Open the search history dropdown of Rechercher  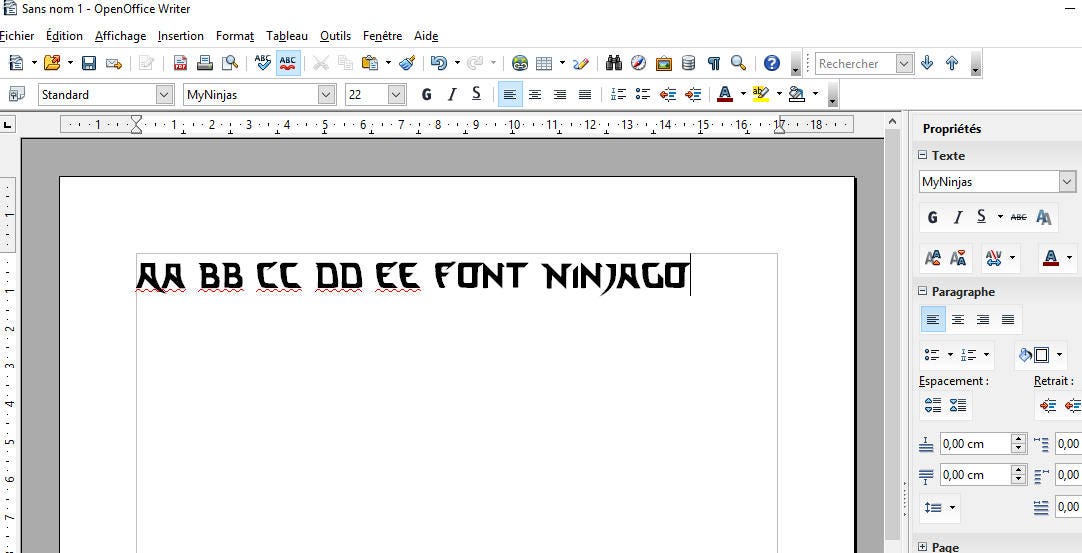(905, 64)
